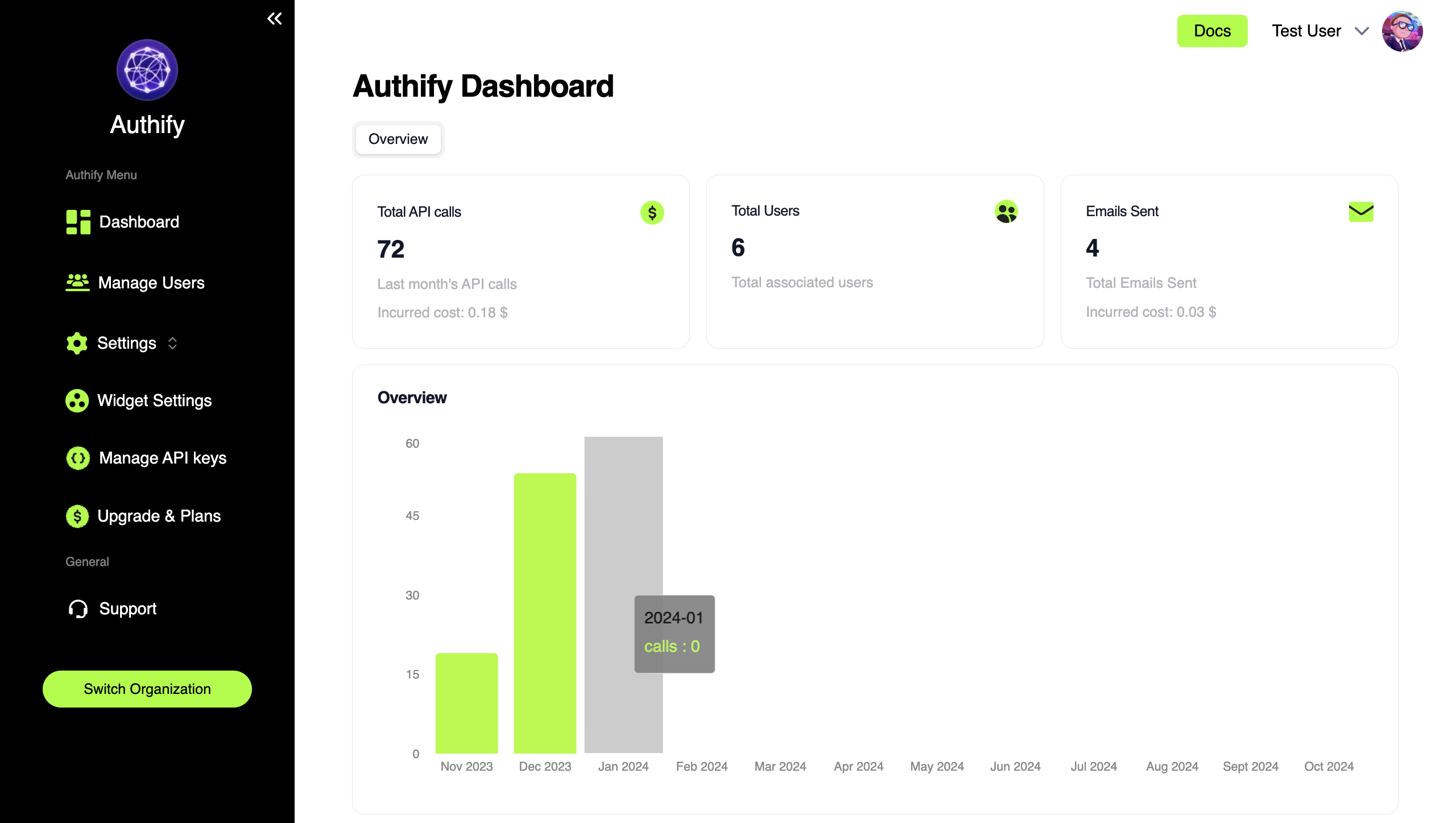Click the Authify globe logo

tap(147, 70)
